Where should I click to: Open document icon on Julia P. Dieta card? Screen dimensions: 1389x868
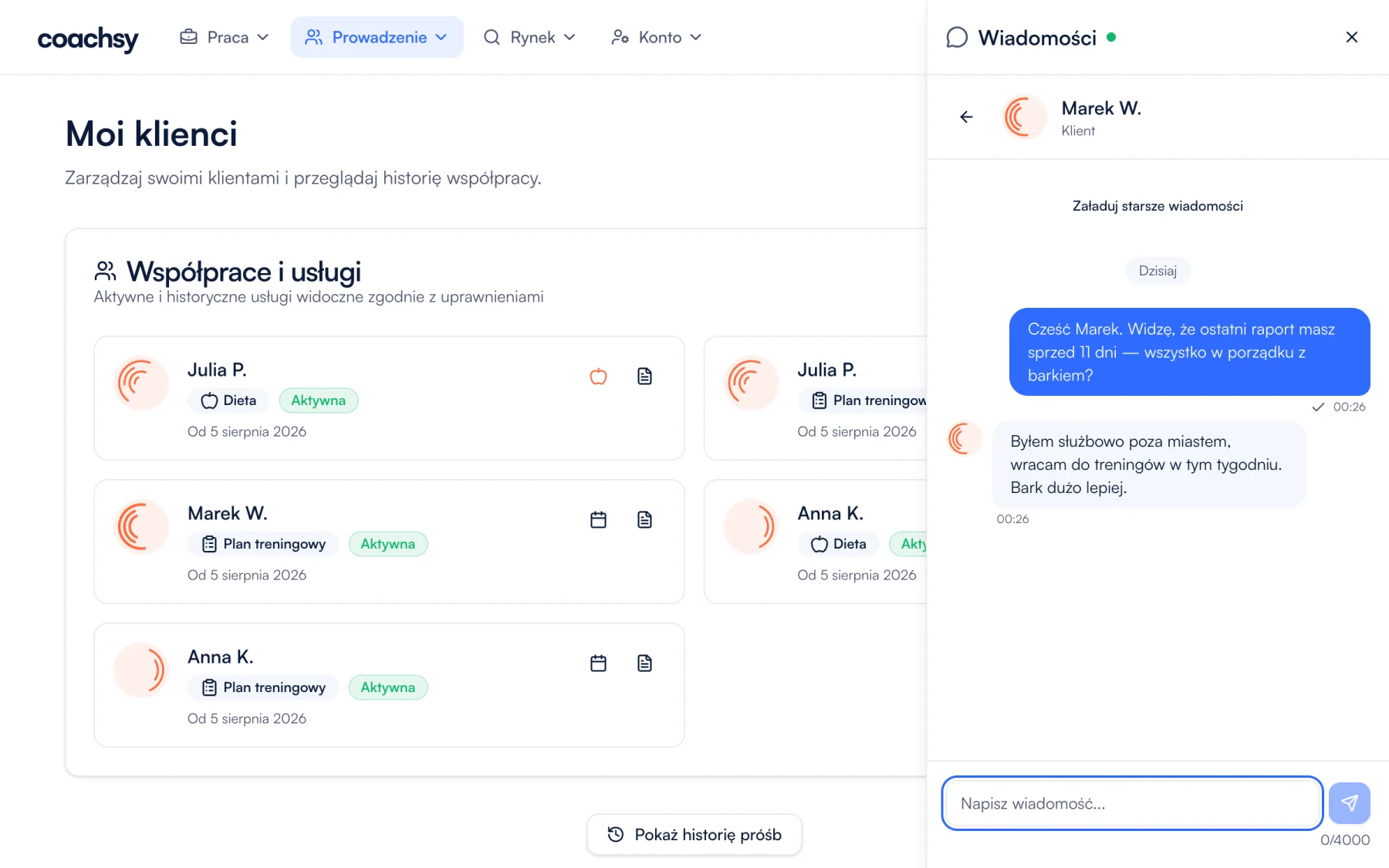(x=644, y=377)
